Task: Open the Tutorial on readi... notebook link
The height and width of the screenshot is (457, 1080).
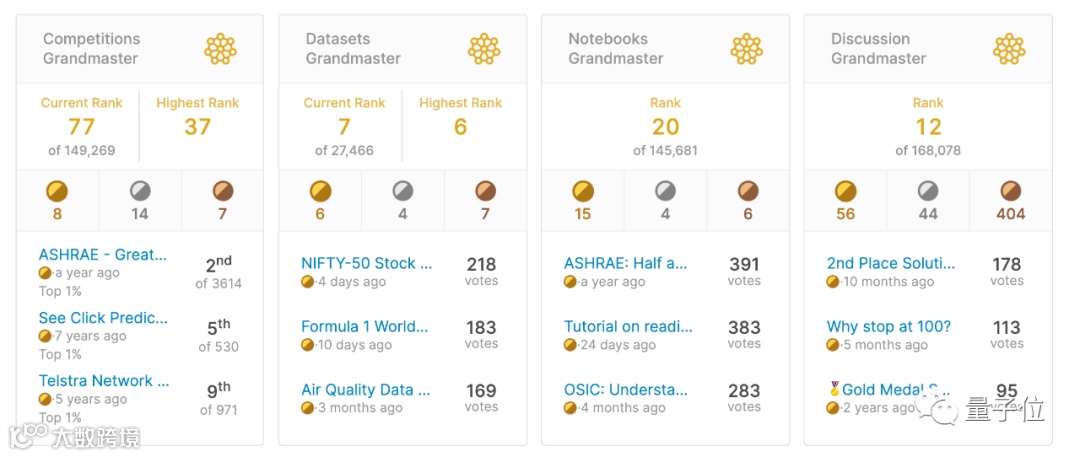Action: pos(626,327)
